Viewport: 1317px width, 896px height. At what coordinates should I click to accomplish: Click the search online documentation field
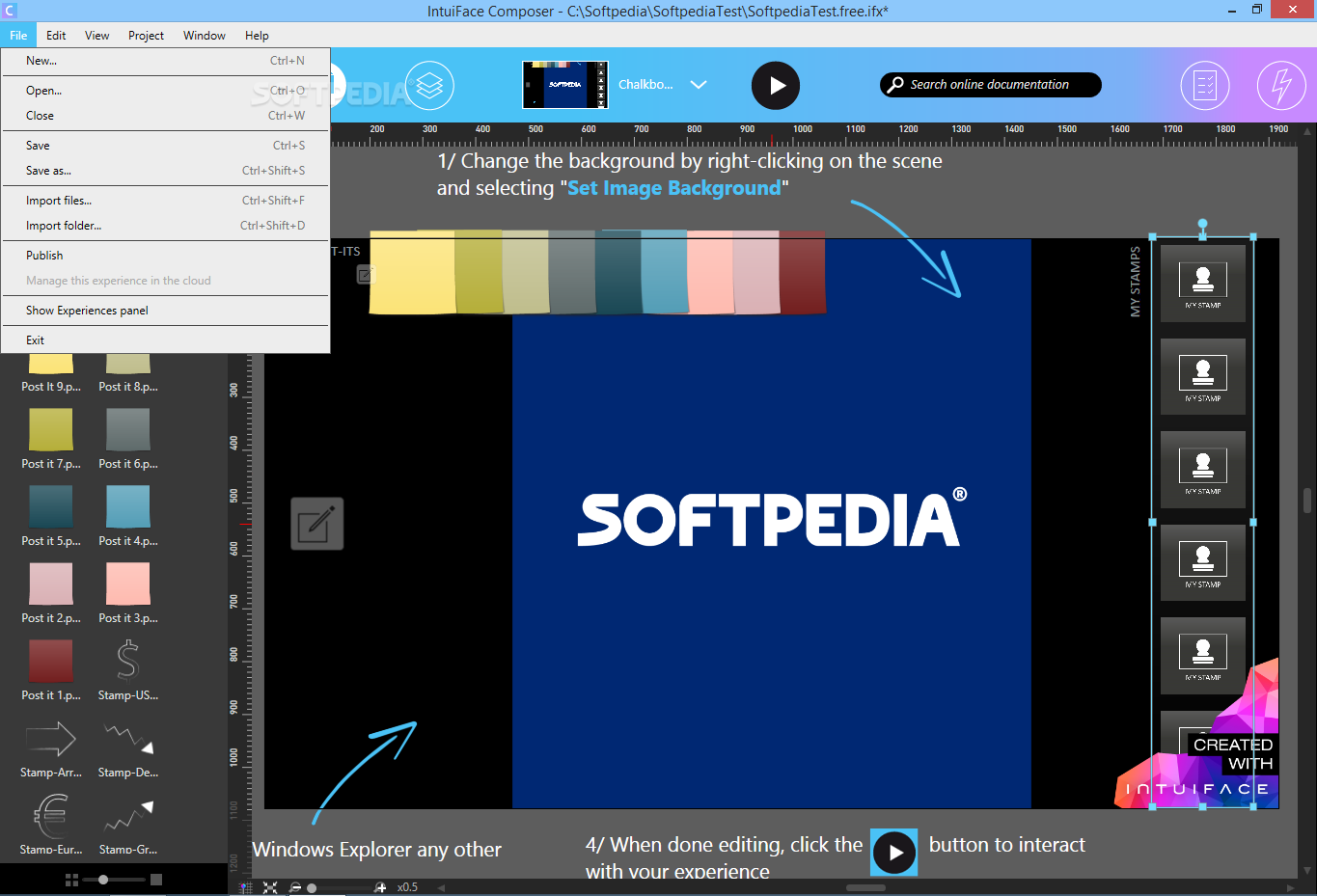point(990,85)
